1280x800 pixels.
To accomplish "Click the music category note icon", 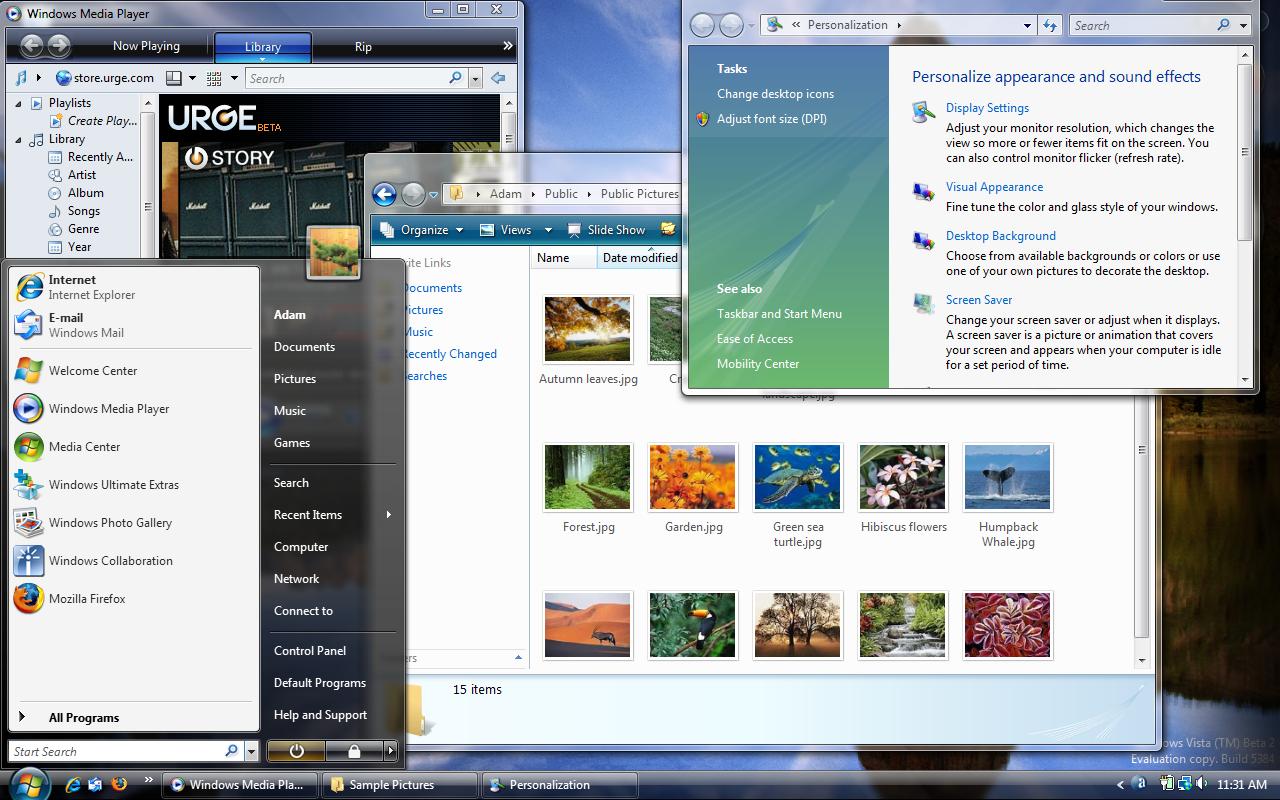I will [x=21, y=77].
